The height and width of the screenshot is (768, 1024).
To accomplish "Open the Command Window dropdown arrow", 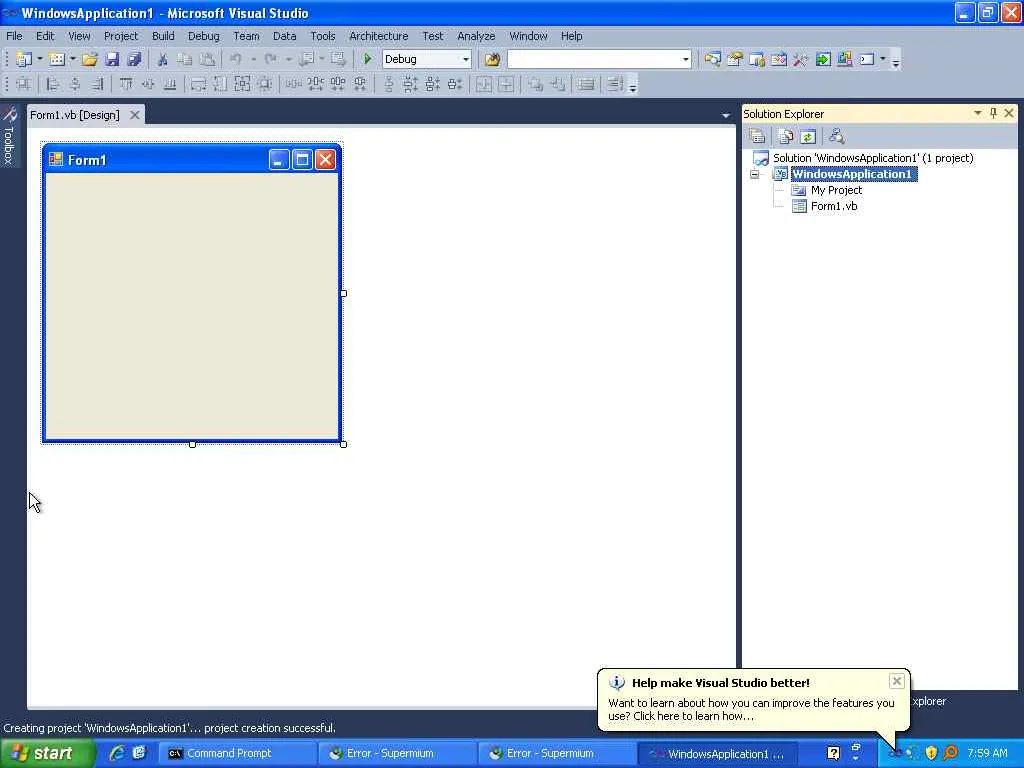I will click(x=882, y=59).
